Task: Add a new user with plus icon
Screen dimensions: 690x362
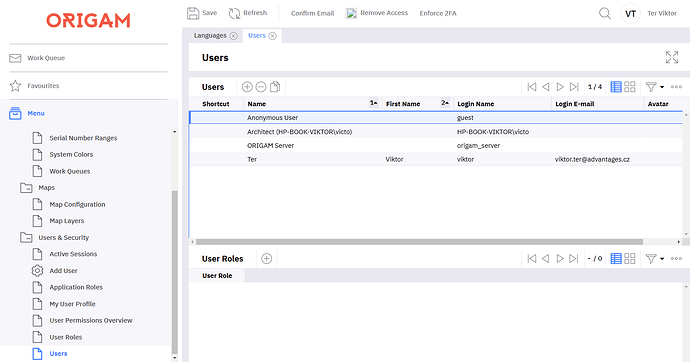Action: click(x=247, y=87)
